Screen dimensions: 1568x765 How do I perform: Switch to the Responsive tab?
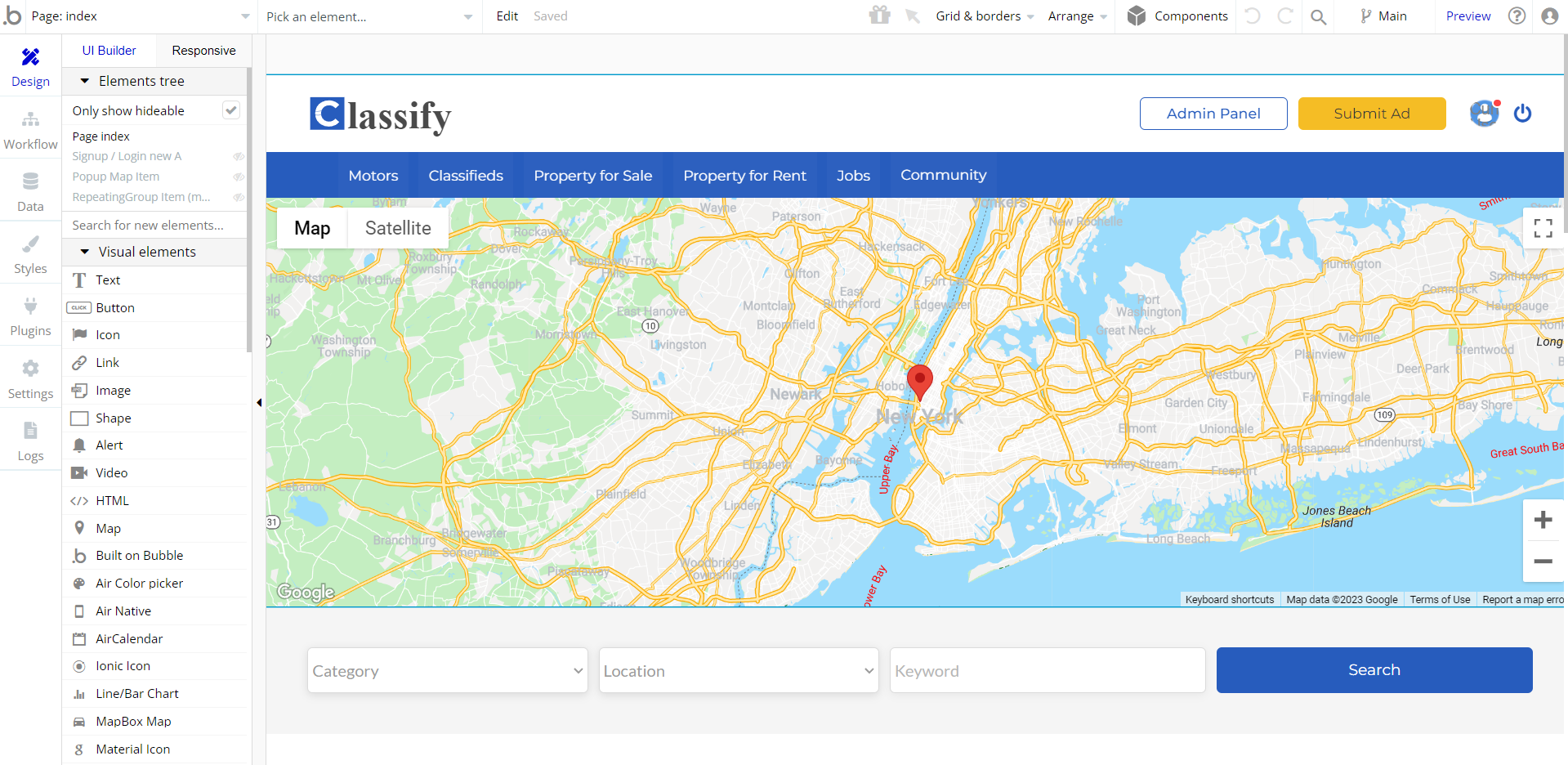click(203, 51)
